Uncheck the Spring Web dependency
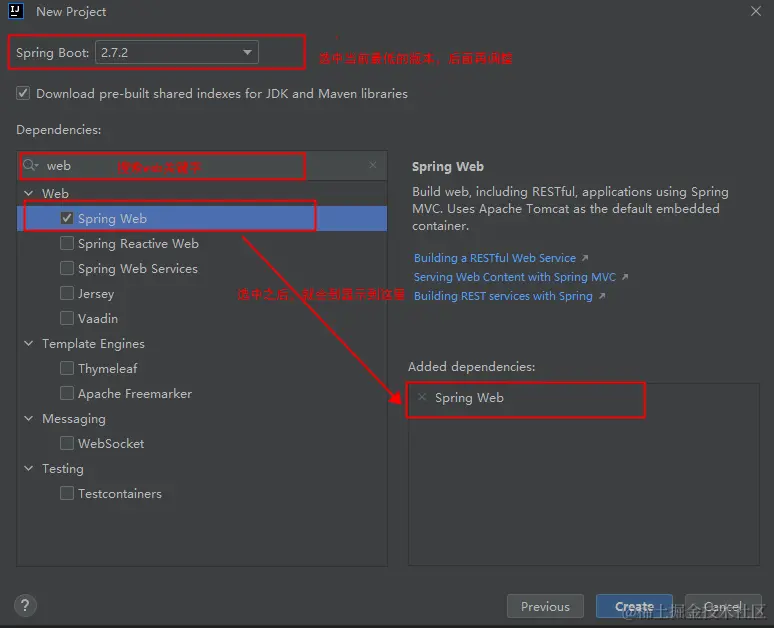Viewport: 774px width, 628px height. click(x=67, y=218)
